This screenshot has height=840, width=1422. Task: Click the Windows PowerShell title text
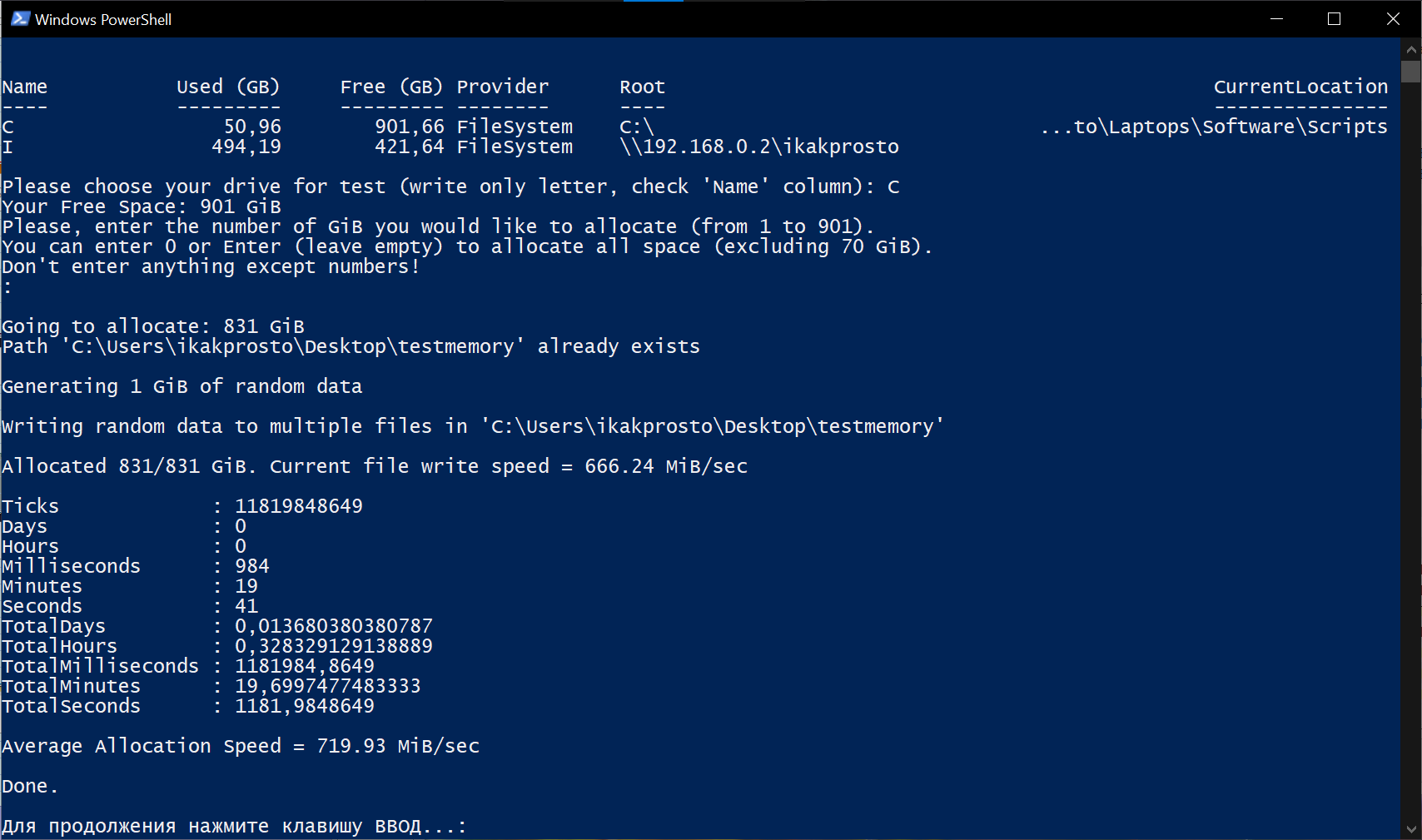[103, 19]
